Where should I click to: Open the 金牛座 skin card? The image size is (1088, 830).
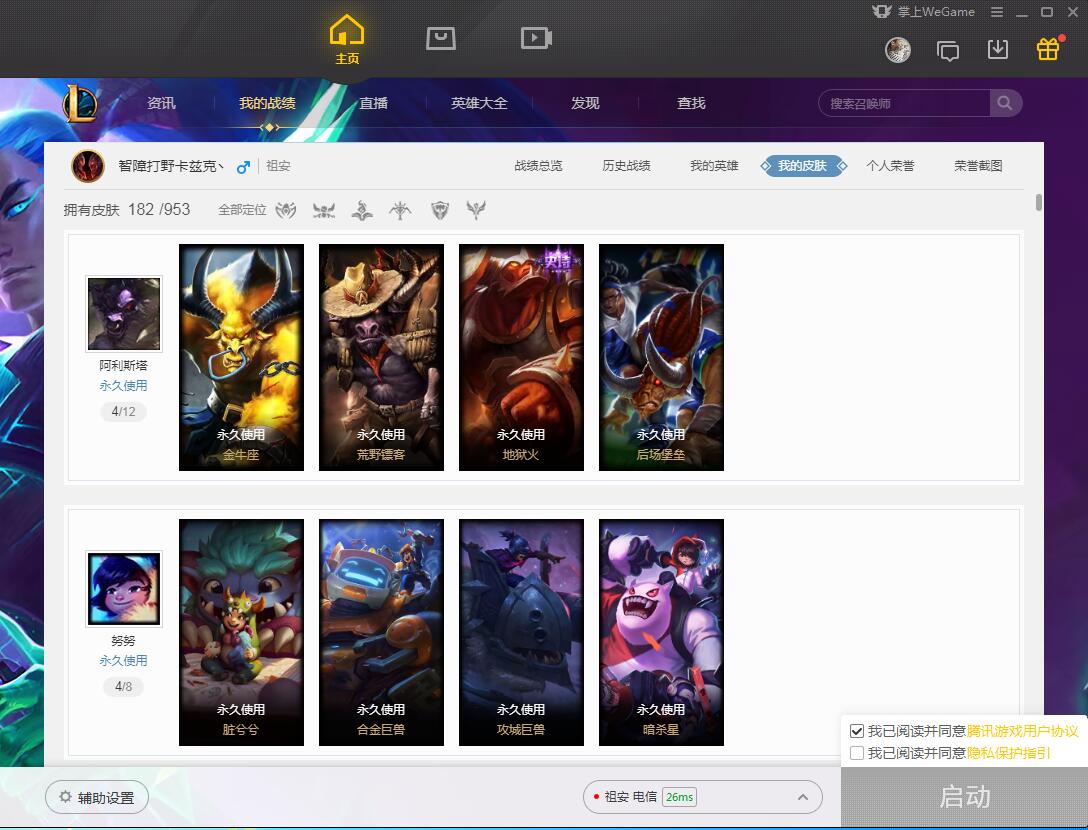[241, 357]
